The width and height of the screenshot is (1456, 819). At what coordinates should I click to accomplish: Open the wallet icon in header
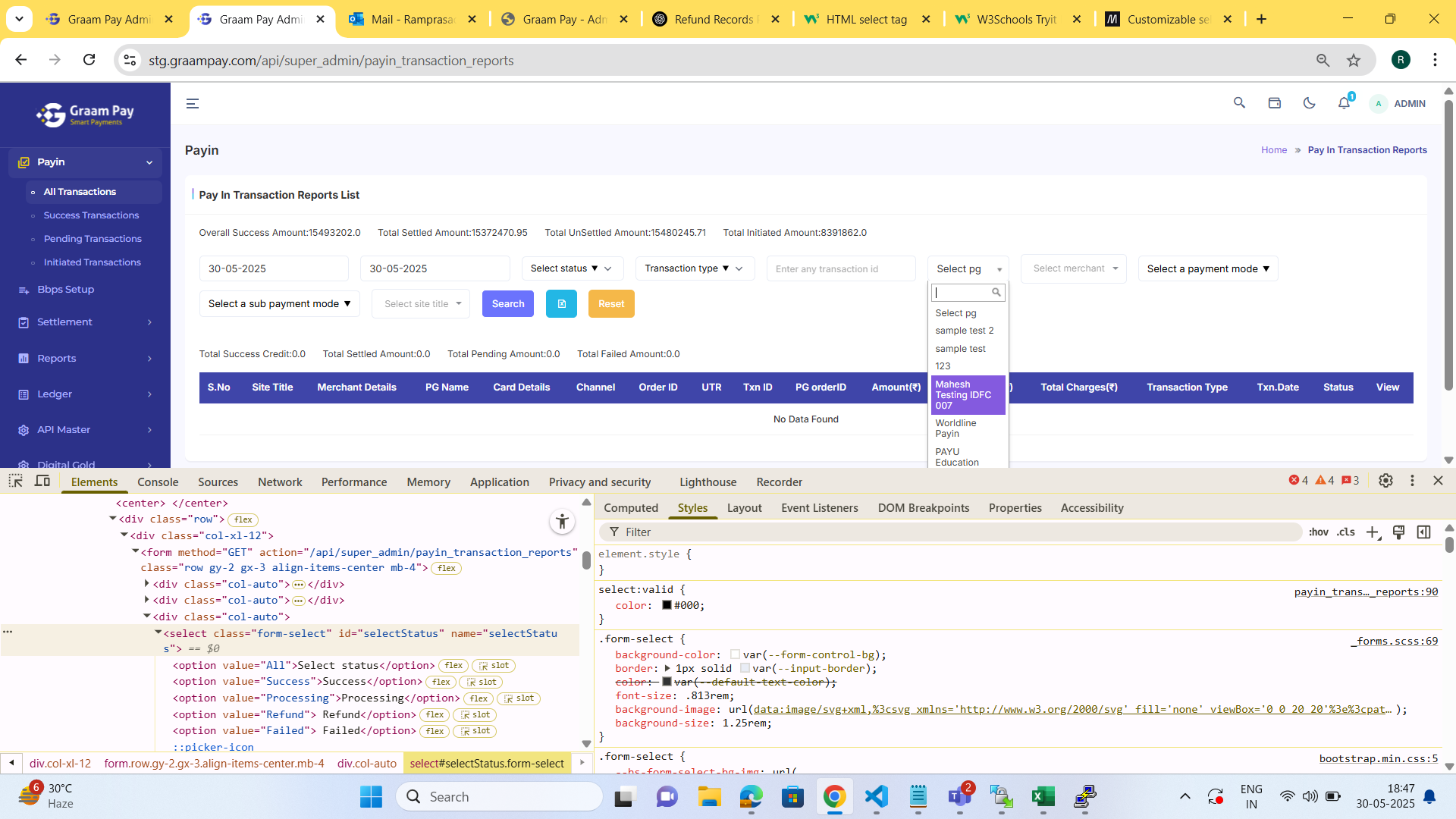click(1274, 103)
